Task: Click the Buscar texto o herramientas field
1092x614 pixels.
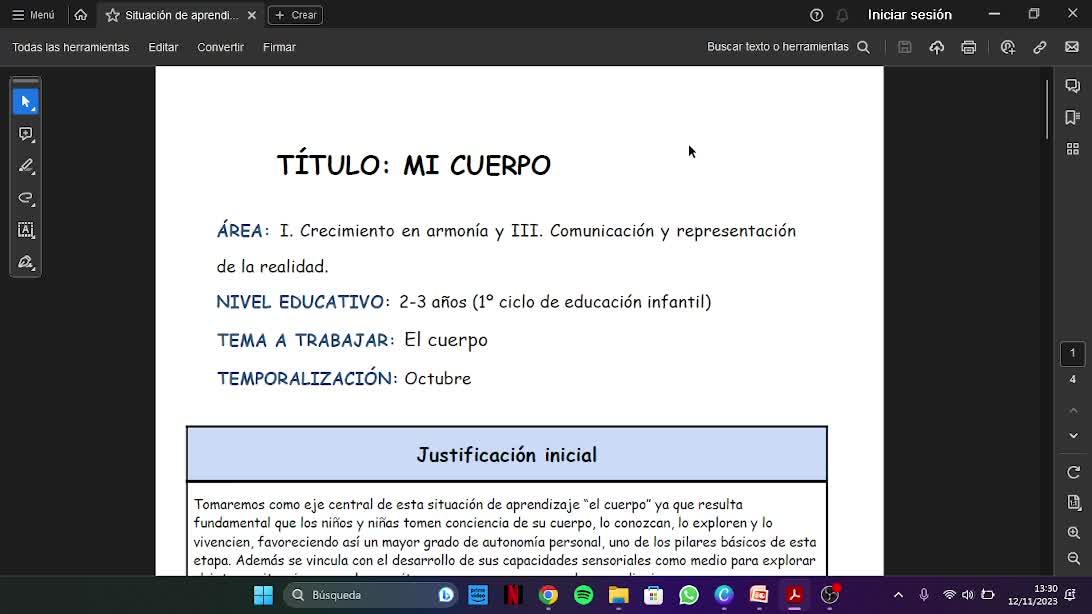Action: [x=788, y=47]
